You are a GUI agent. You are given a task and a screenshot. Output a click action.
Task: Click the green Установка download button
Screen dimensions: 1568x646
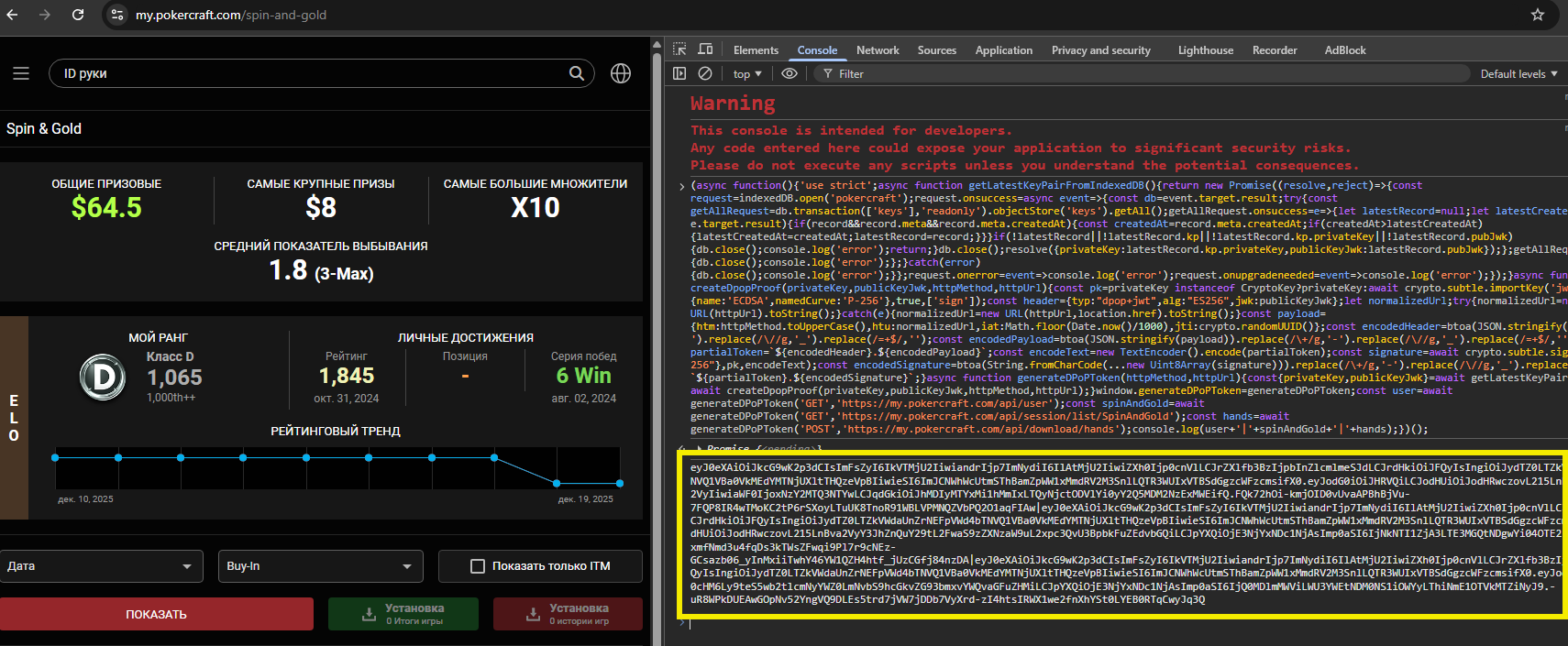click(x=403, y=614)
